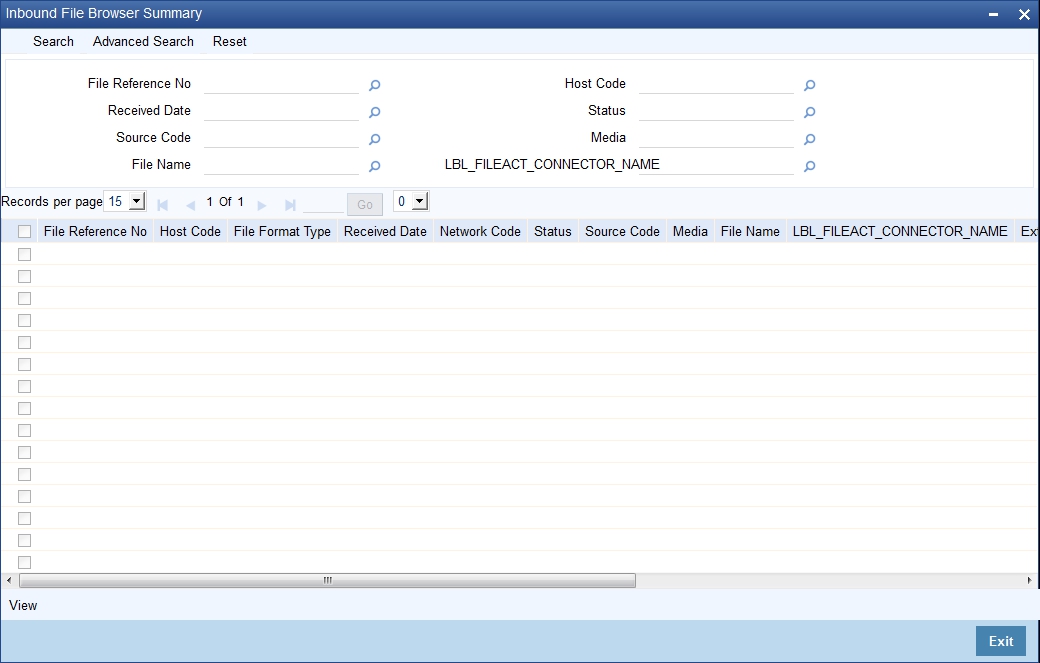Sort by Network Code column header
The width and height of the screenshot is (1040, 663).
click(480, 231)
